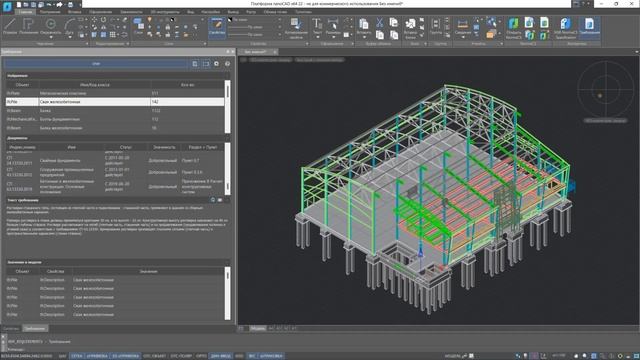Select the Металлические пластины row

115,93
